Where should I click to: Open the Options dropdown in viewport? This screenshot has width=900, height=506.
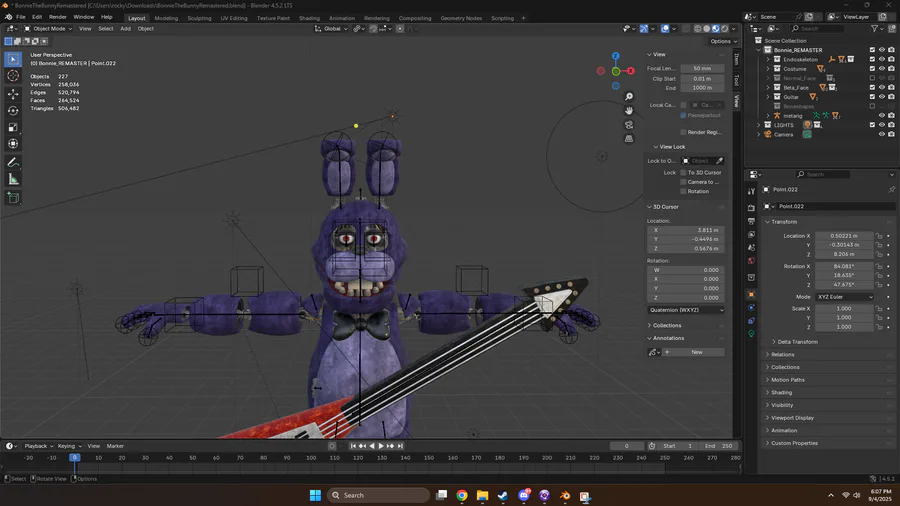click(x=723, y=41)
